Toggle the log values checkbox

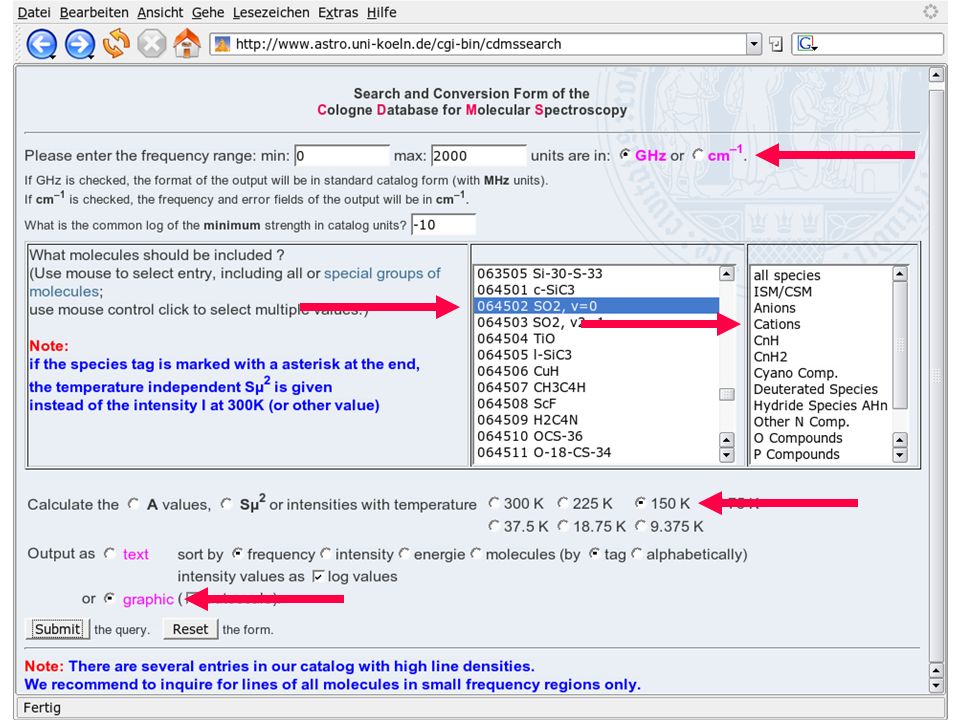[318, 576]
